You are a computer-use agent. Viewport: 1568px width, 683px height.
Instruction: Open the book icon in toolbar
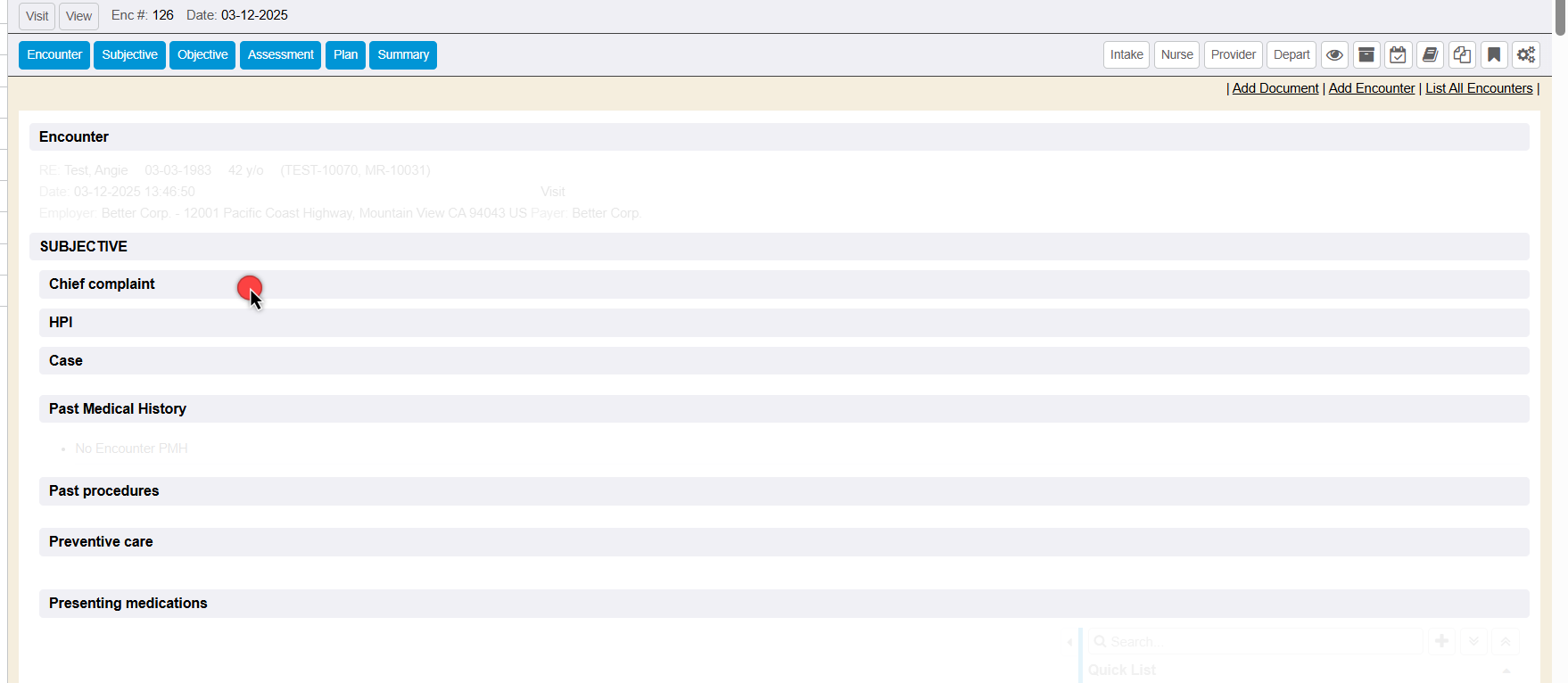[1430, 55]
